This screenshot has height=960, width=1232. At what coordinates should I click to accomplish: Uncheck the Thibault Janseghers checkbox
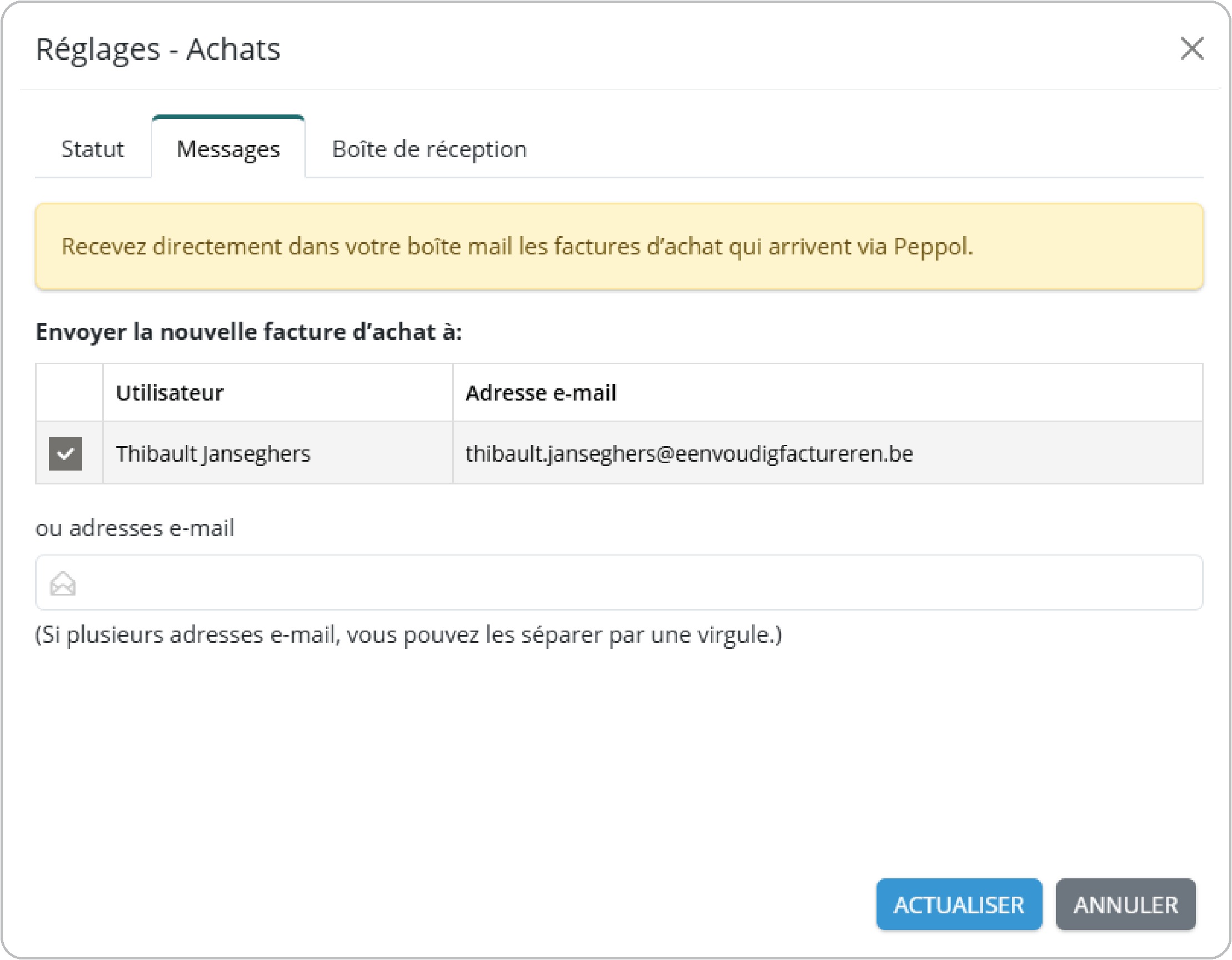(x=66, y=453)
